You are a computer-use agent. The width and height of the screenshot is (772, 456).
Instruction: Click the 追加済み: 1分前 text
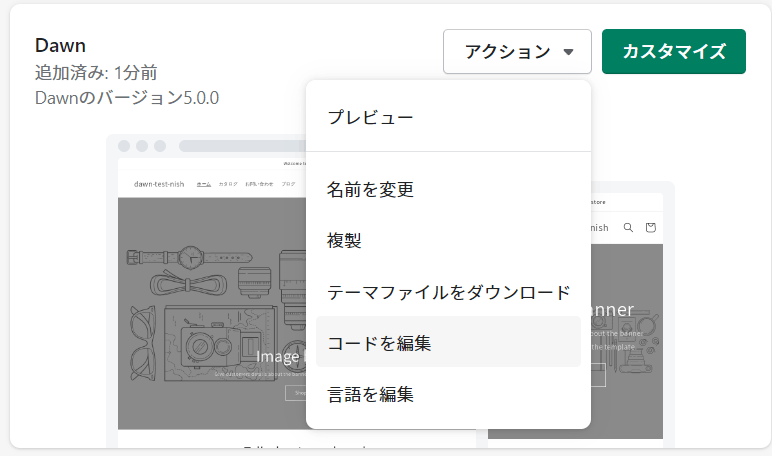[96, 73]
